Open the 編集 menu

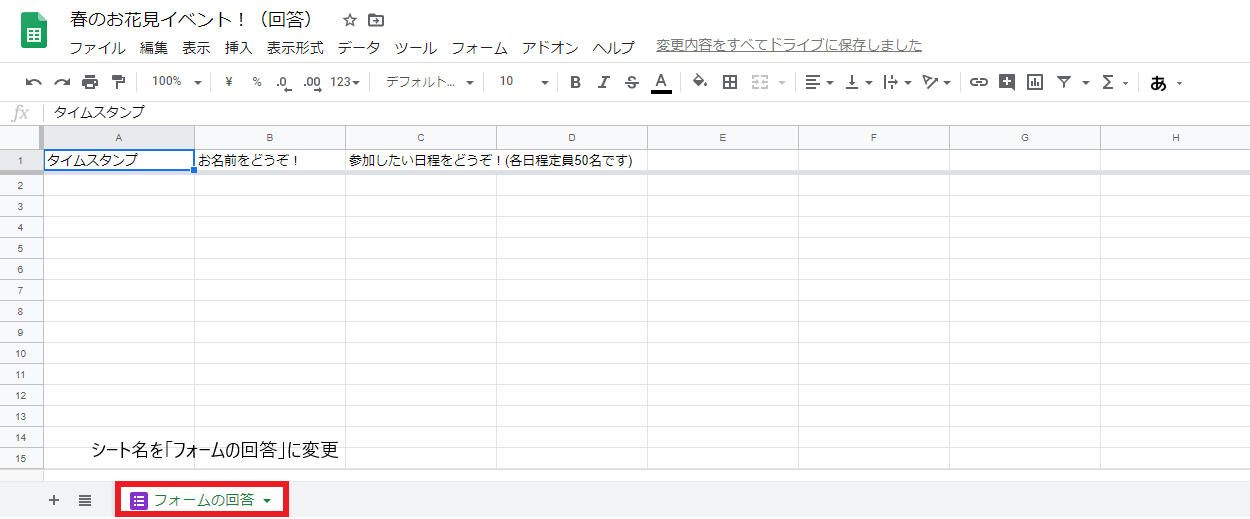point(154,47)
